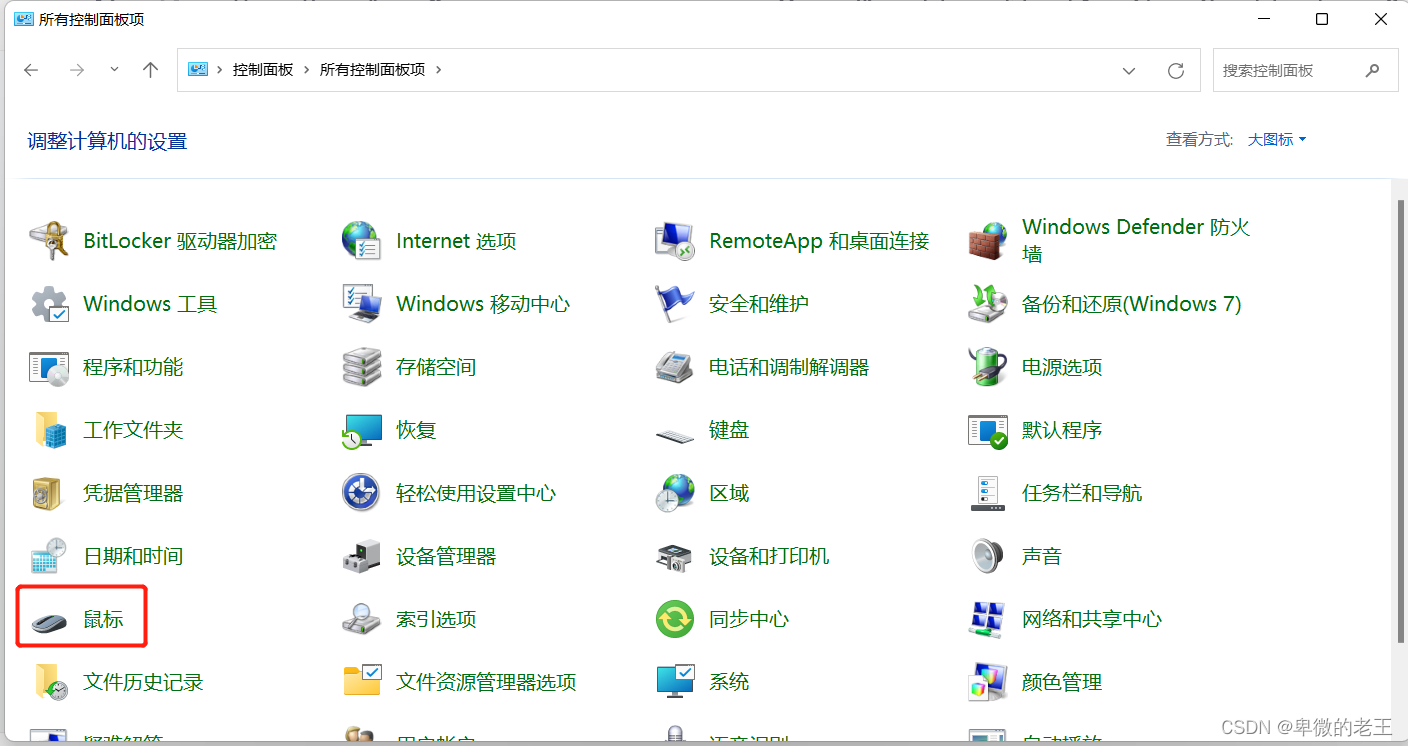1408x746 pixels.
Task: Click the 声音 speaker icon
Action: [x=987, y=556]
